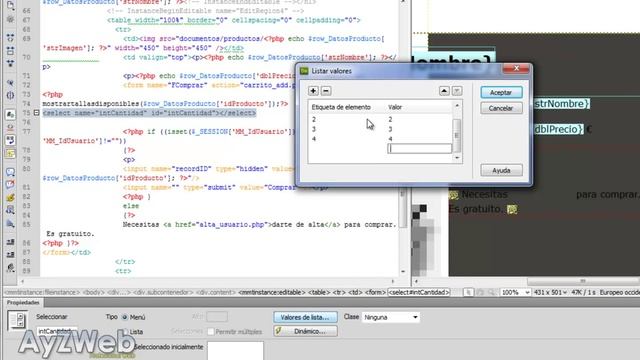Click the open documents icon in coding toolbar
This screenshot has height=360, width=640.
(x=10, y=6)
